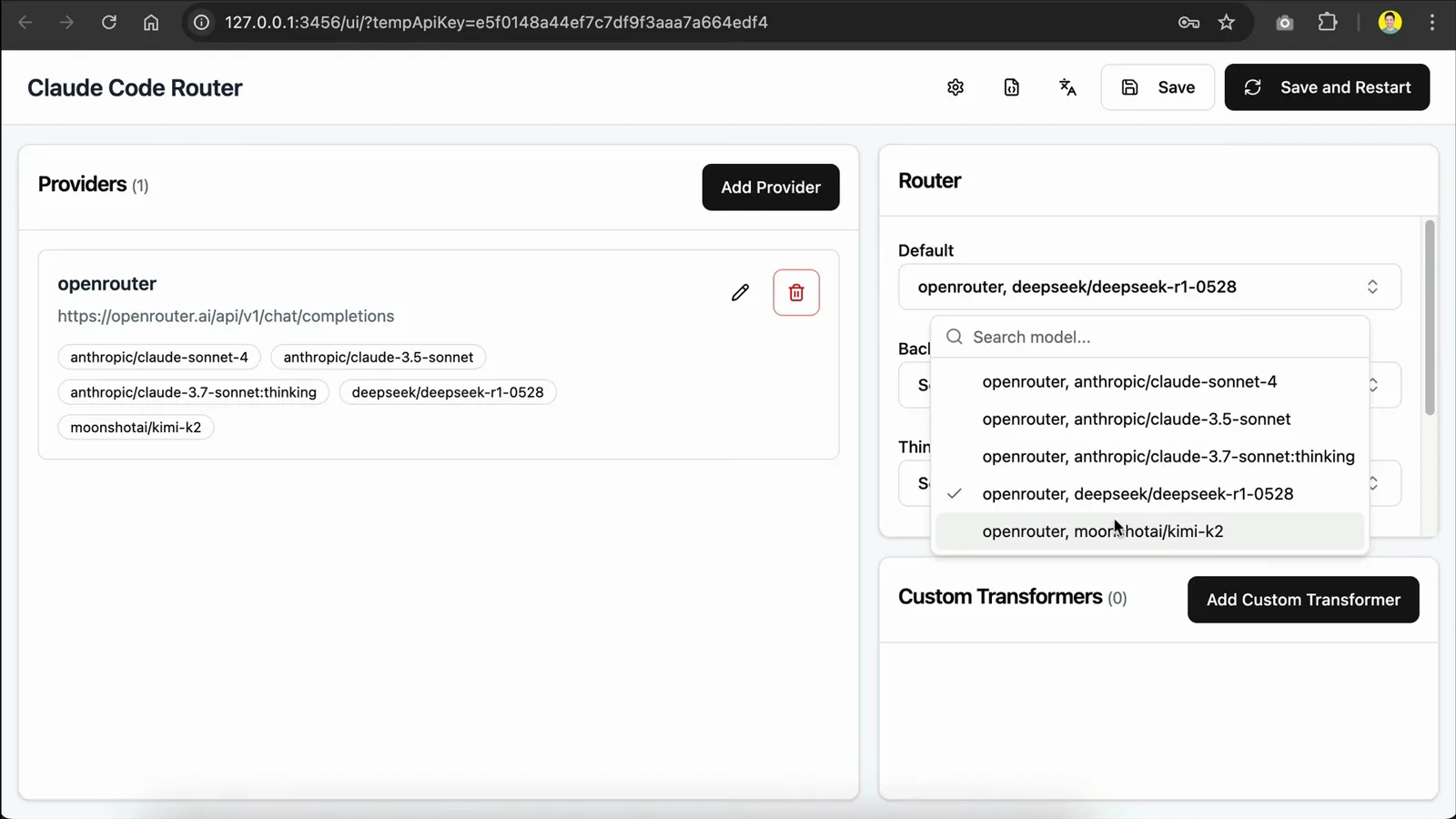
Task: Click the anthropic/claude-3.7-sonnet:thinking tag
Action: [x=194, y=392]
